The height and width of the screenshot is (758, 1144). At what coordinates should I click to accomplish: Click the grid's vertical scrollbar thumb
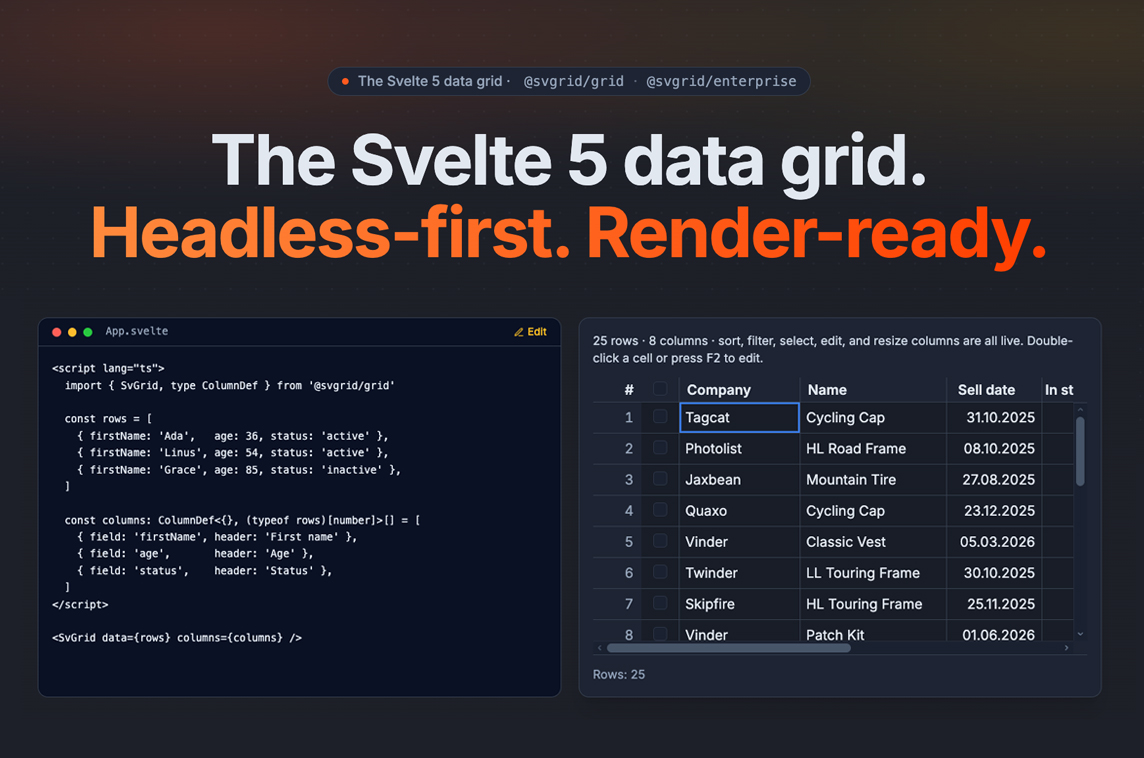click(x=1080, y=451)
